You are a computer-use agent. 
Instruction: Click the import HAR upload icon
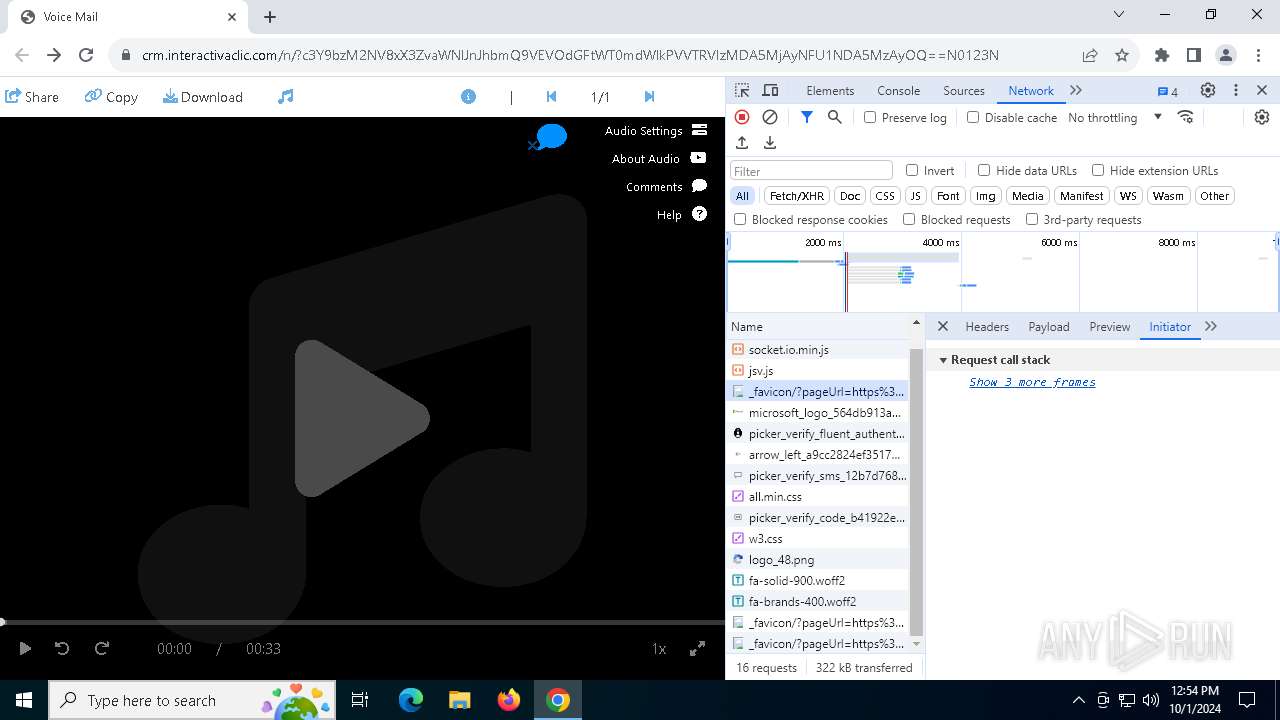[742, 143]
